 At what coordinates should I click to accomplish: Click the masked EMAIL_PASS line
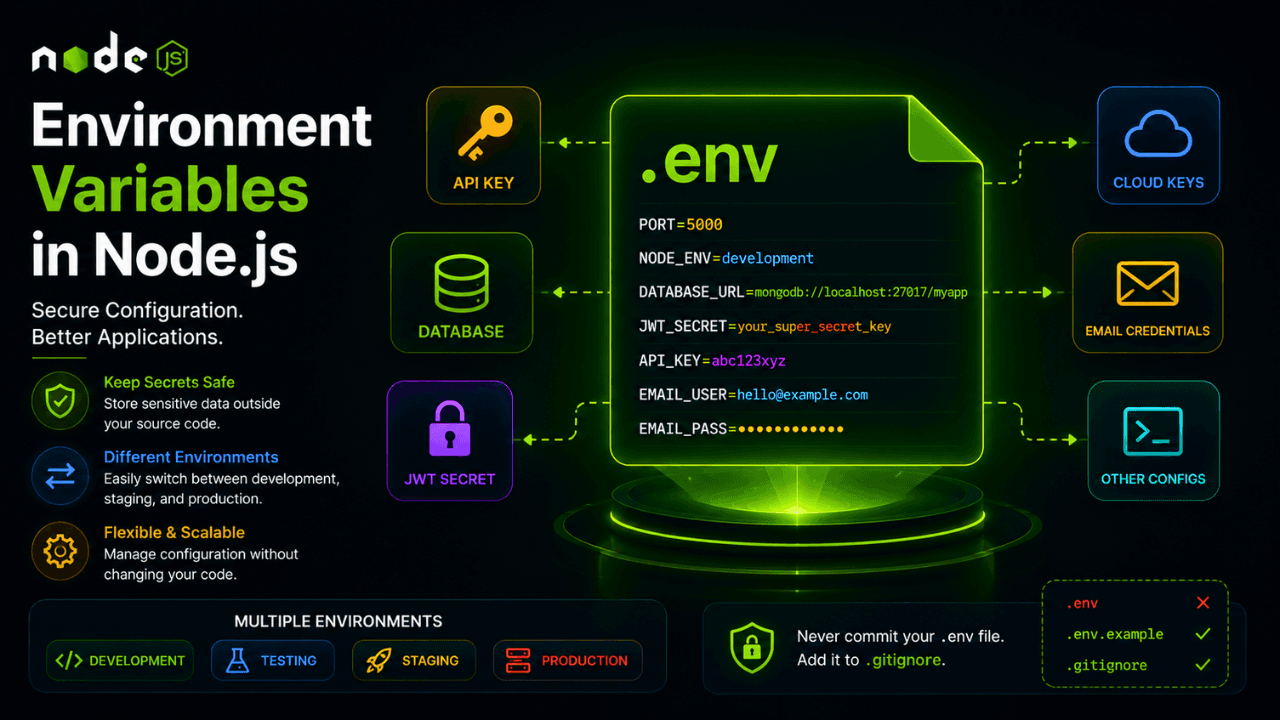point(741,428)
